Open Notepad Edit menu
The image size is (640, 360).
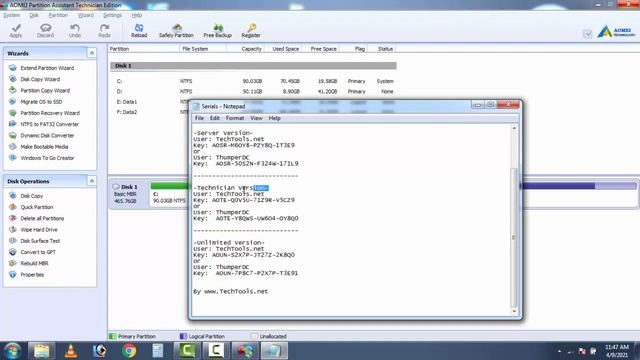click(x=215, y=118)
